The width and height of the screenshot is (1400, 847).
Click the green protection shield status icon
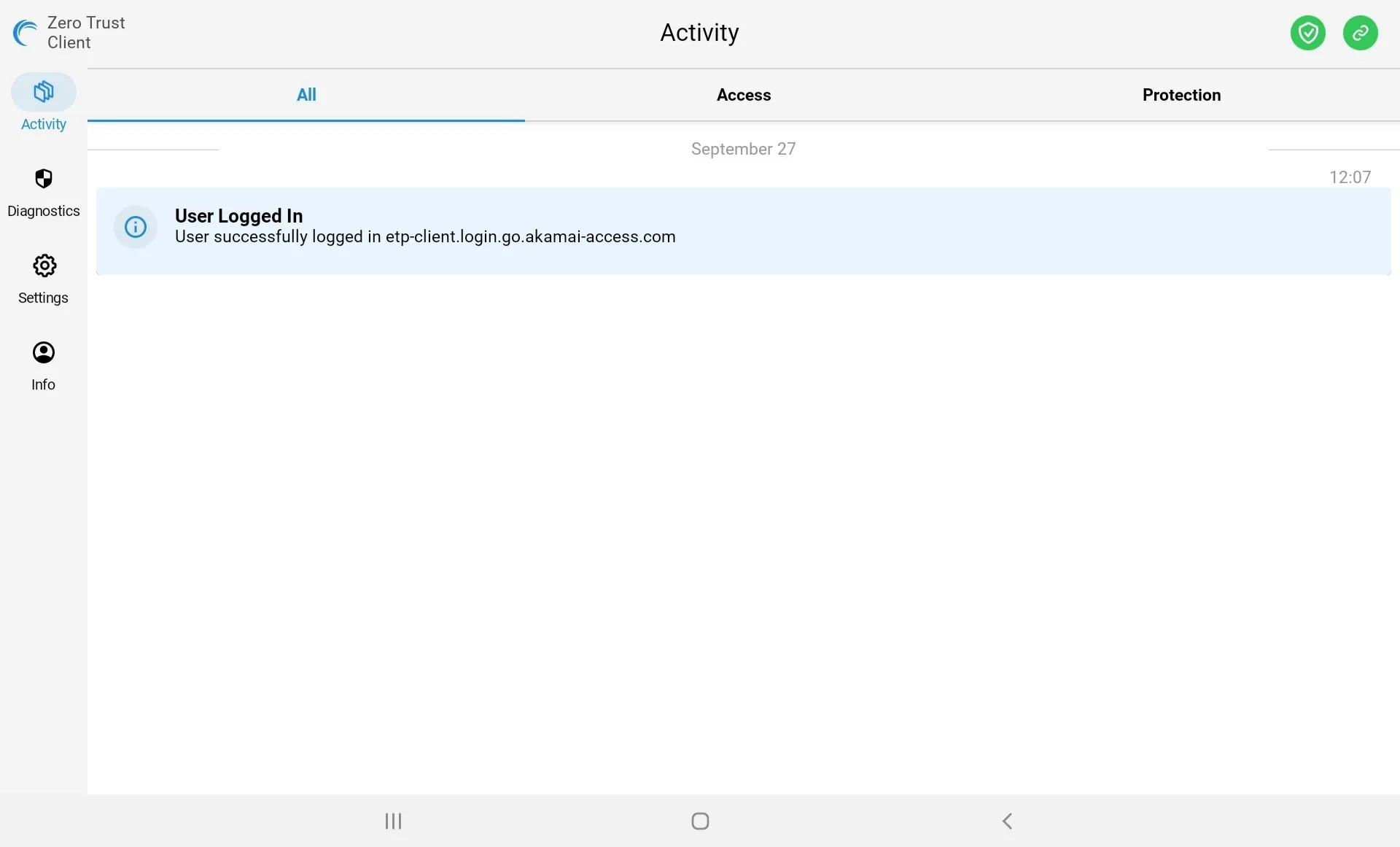tap(1307, 33)
